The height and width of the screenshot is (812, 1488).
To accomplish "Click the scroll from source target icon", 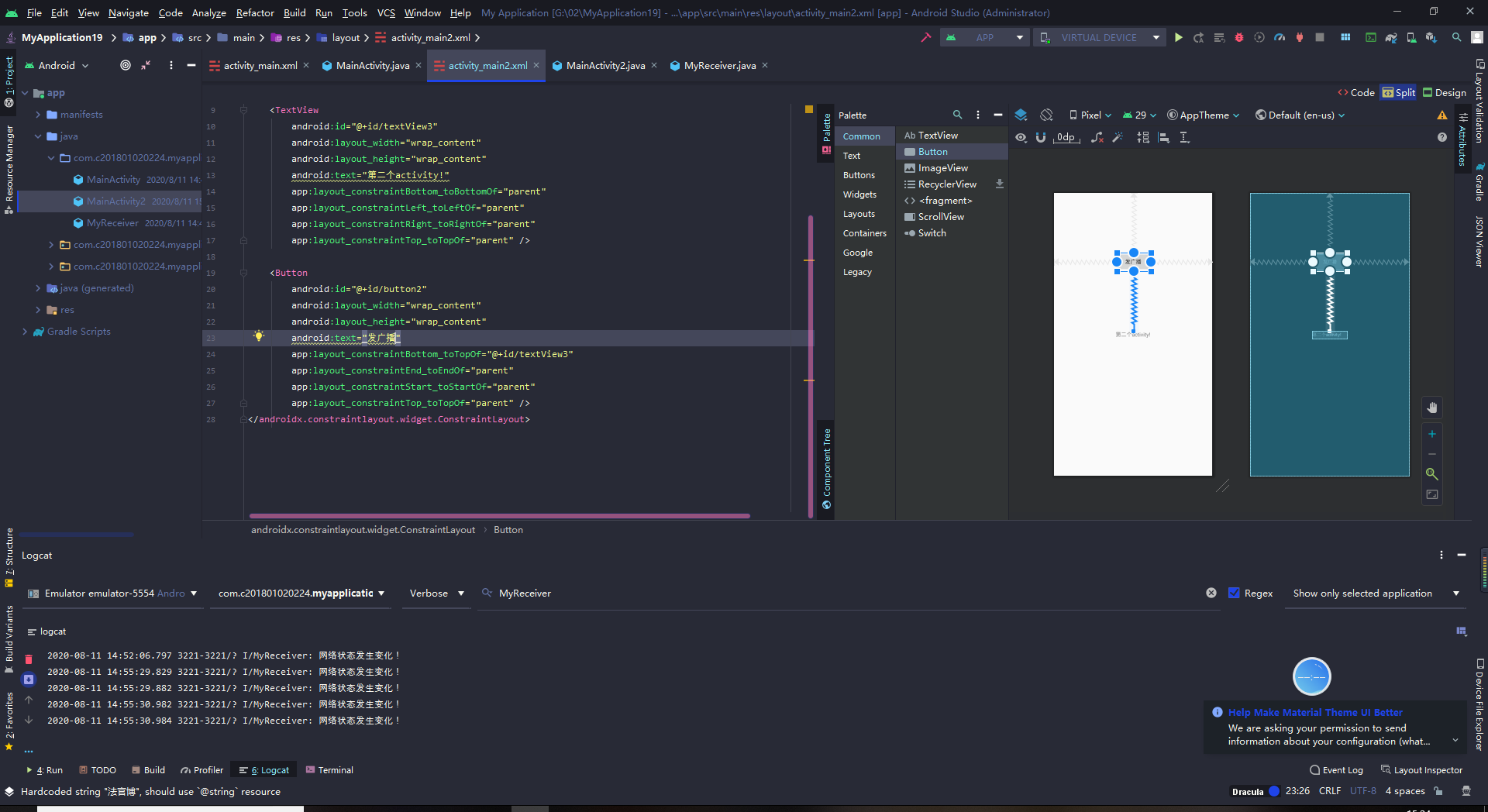I will pos(126,65).
